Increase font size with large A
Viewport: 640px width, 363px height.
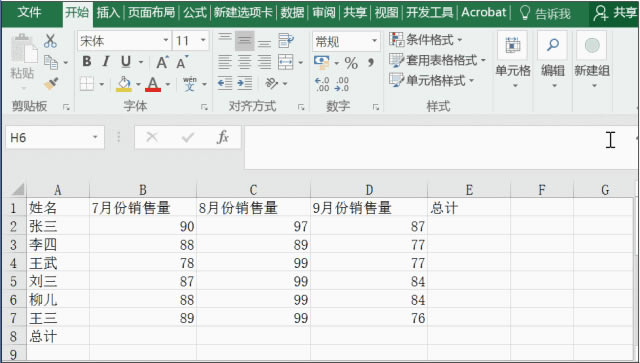point(162,62)
